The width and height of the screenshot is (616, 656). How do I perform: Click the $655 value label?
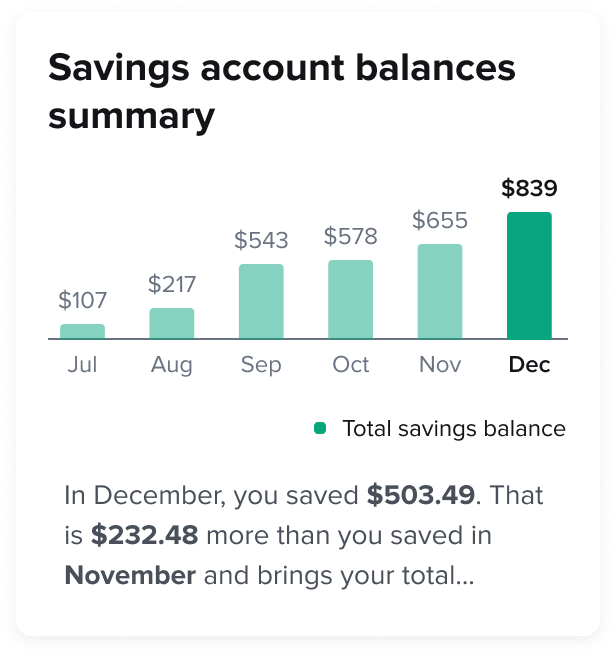[x=440, y=220]
